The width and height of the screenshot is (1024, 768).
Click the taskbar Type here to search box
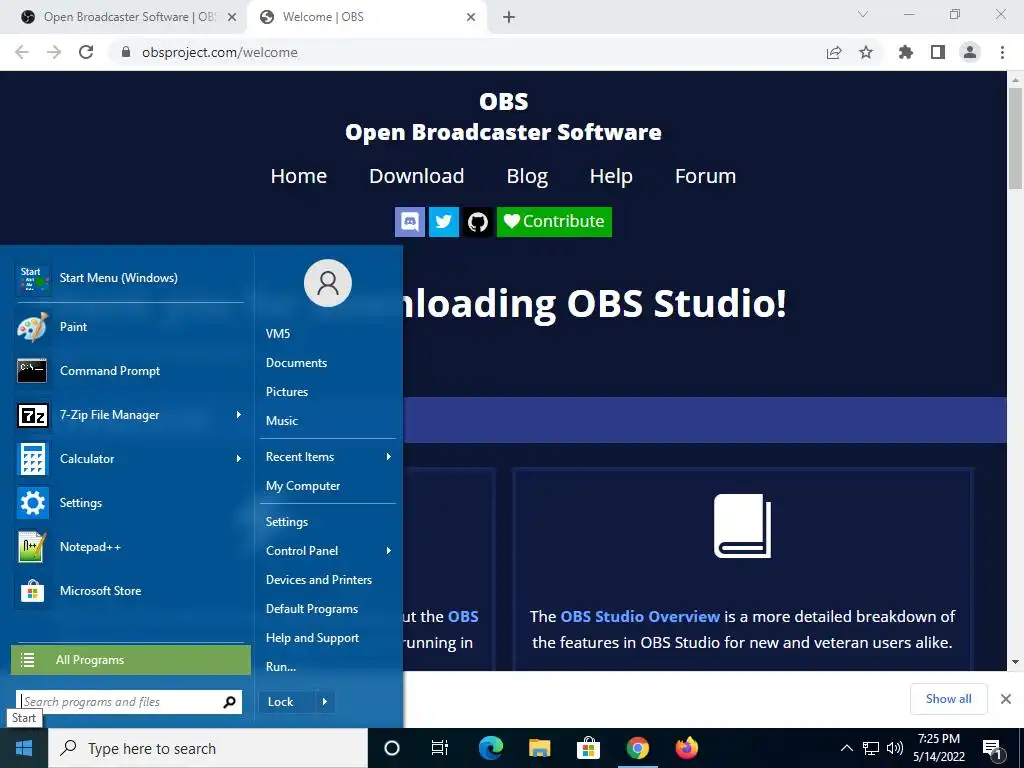(208, 748)
